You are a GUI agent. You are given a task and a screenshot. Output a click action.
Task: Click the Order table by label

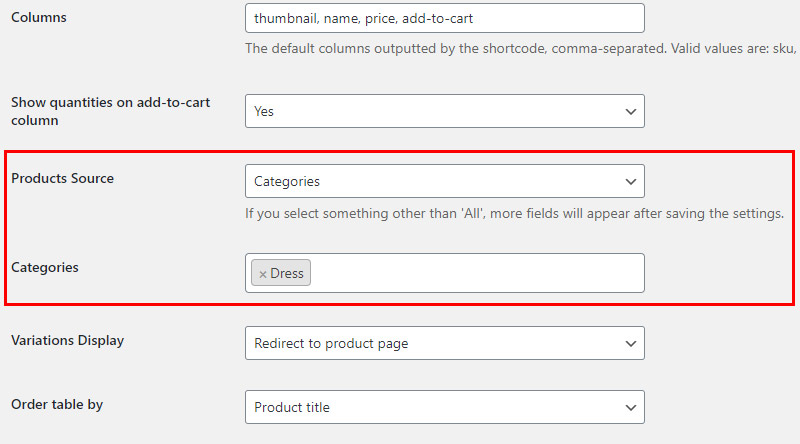(57, 404)
